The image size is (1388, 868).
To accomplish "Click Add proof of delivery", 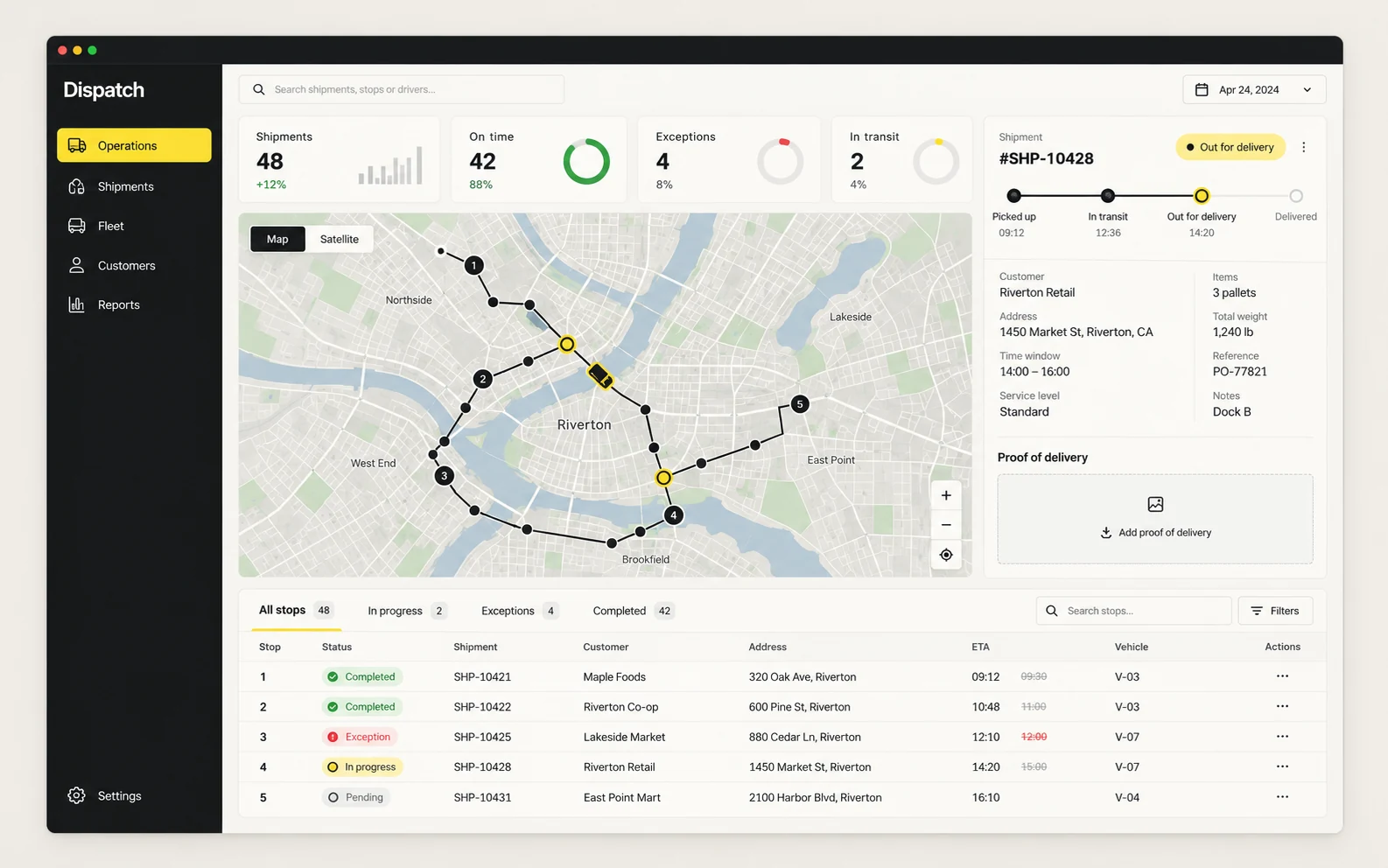I will pyautogui.click(x=1155, y=520).
